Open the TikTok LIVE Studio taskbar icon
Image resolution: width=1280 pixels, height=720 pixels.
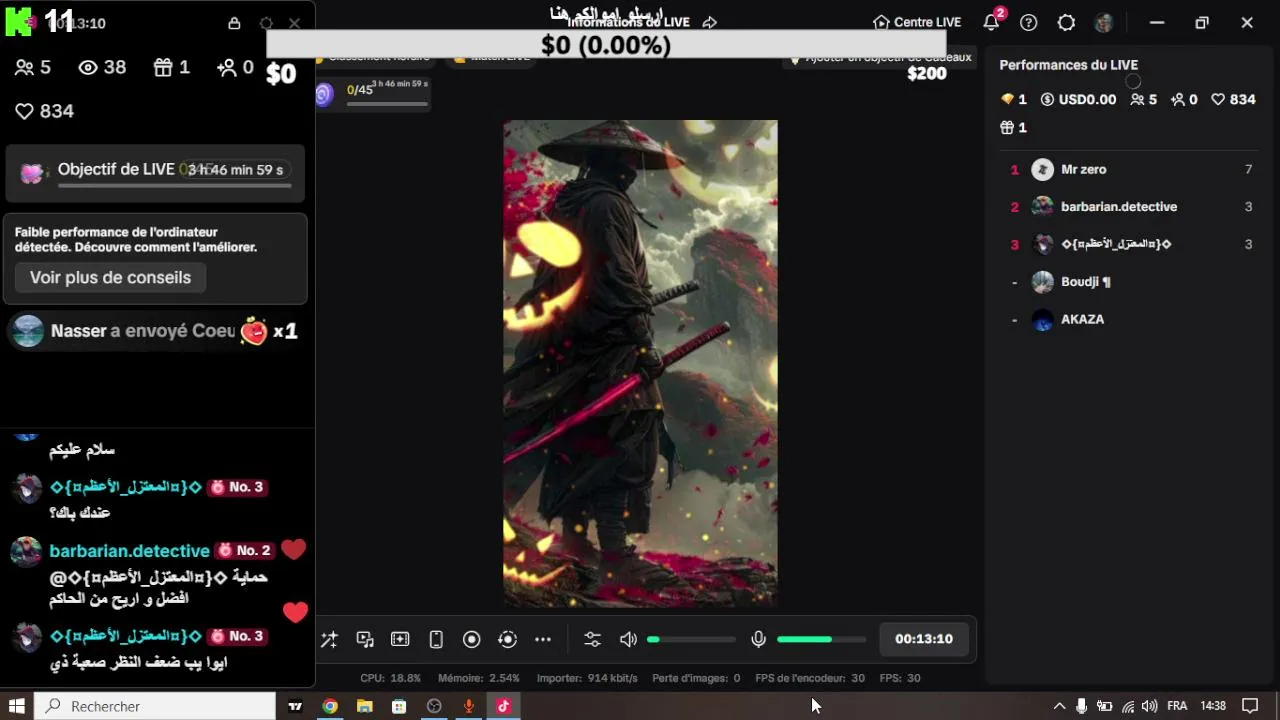tap(503, 706)
